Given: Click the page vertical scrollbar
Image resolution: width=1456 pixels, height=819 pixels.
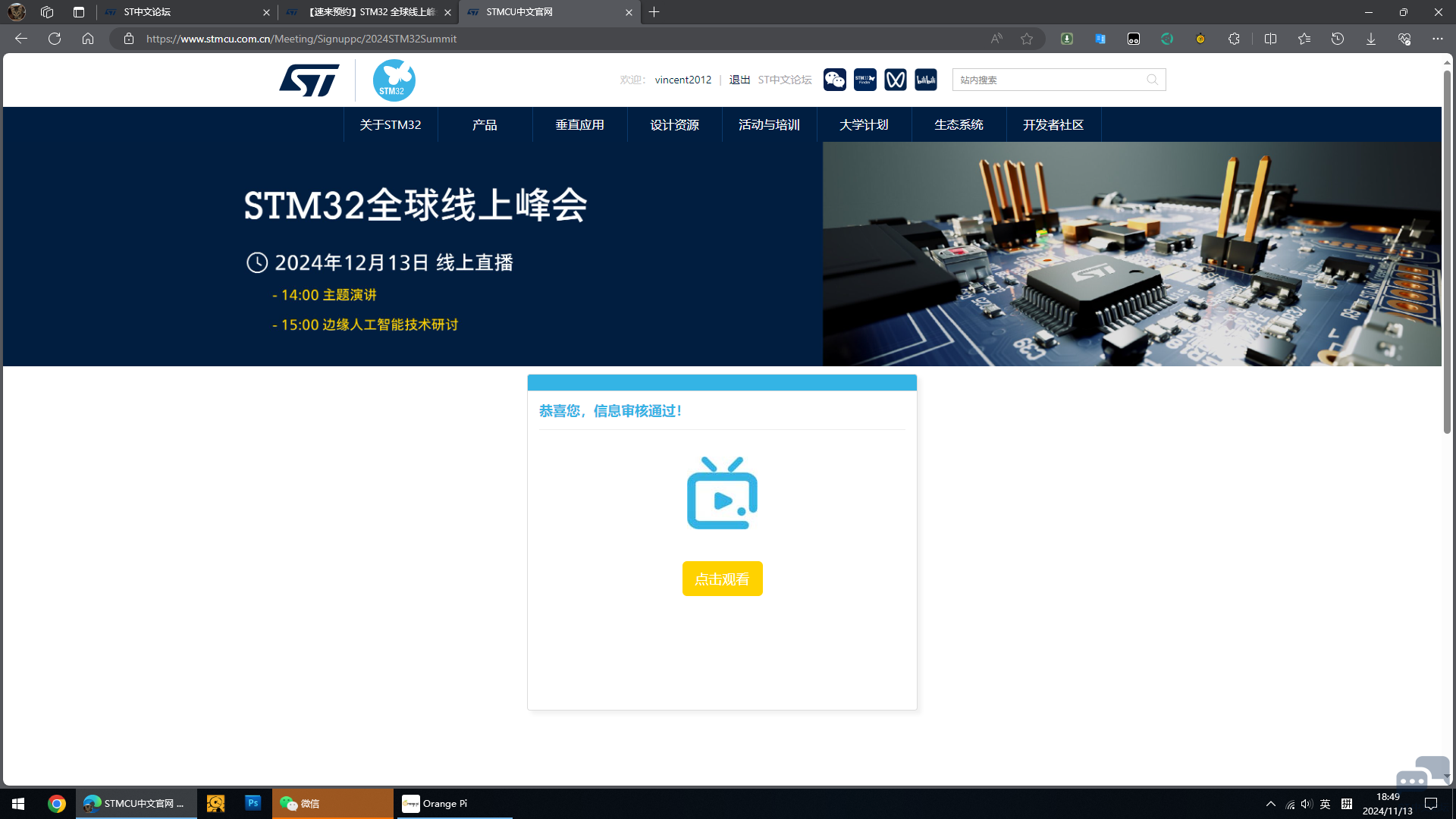Looking at the screenshot, I should [x=1447, y=250].
